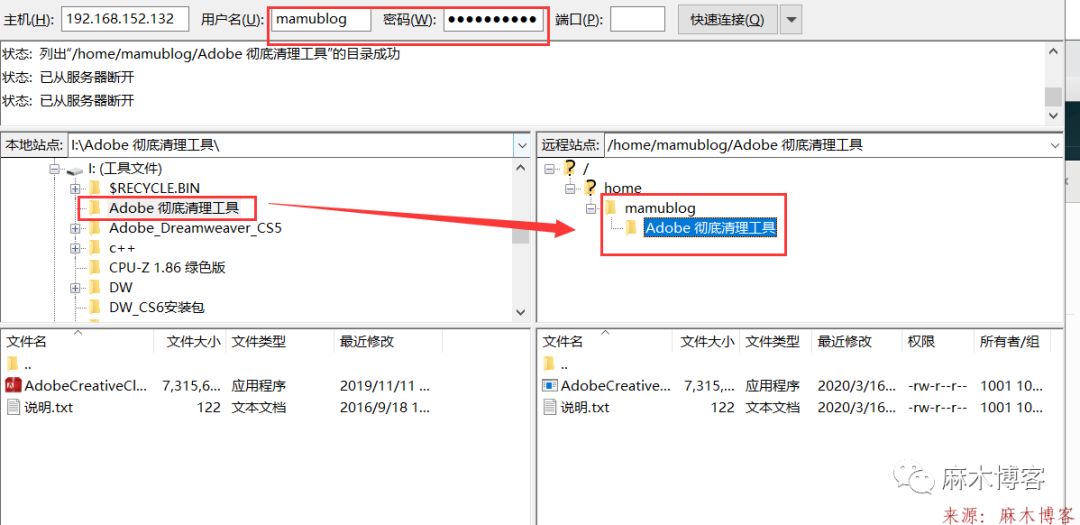Select the remote AdobeCreative... file icon
The image size is (1080, 525).
tap(550, 386)
